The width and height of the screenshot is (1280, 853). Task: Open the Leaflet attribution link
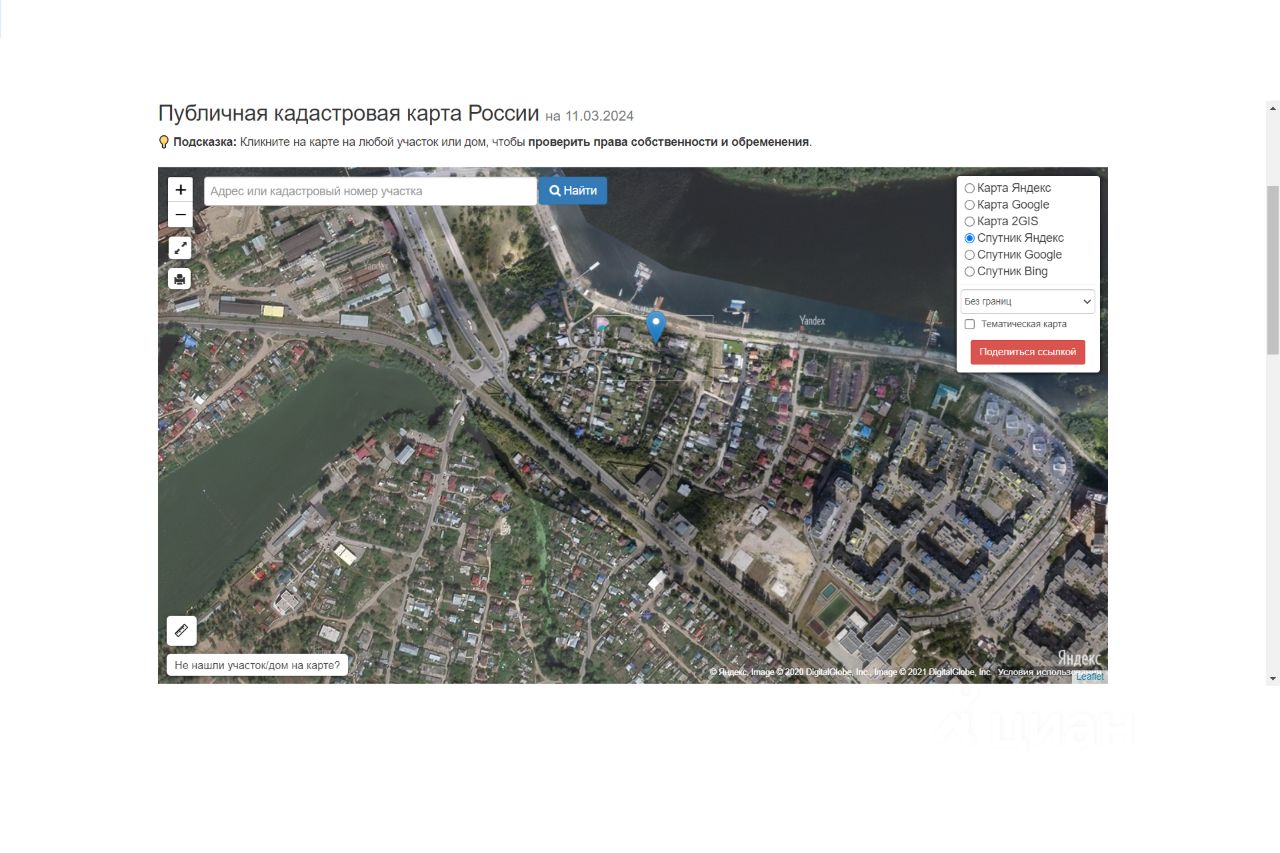1090,677
